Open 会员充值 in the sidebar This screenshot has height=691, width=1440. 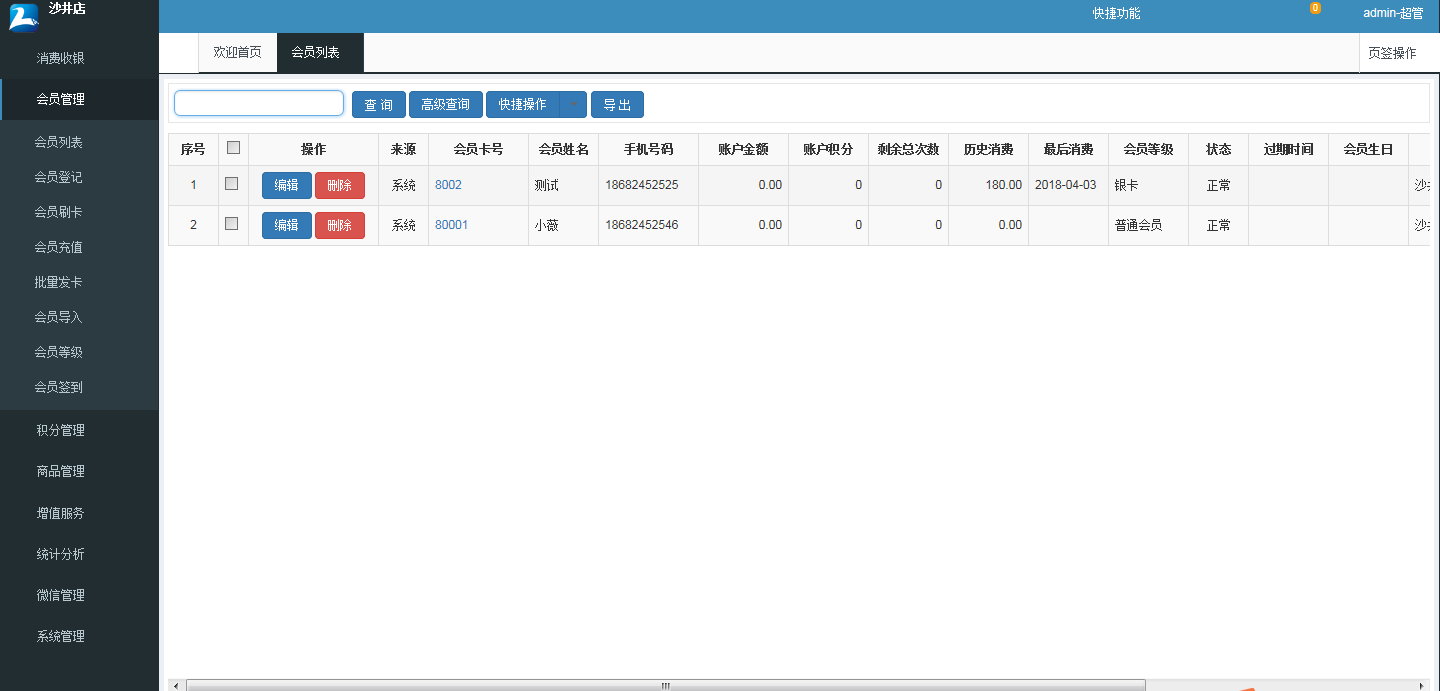[x=58, y=247]
